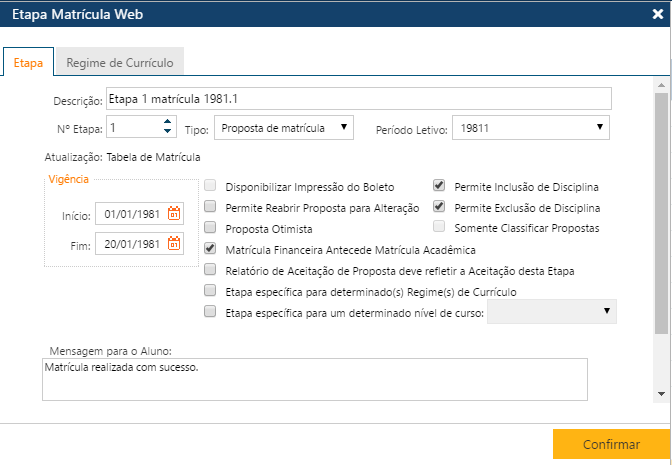Open the Tipo dropdown
Screen dimensions: 672x465
pos(285,127)
